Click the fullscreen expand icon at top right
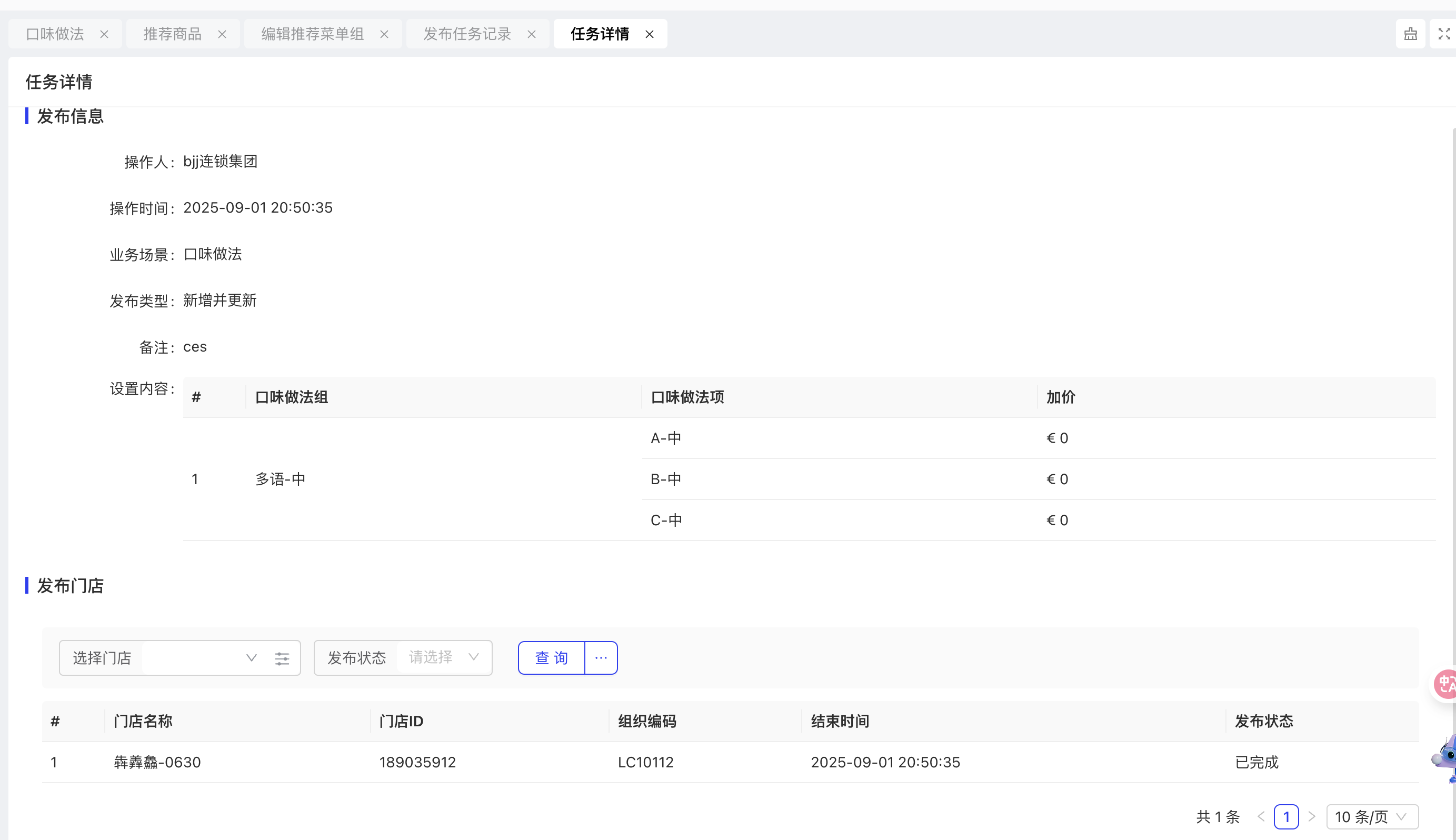The height and width of the screenshot is (840, 1456). pos(1444,34)
